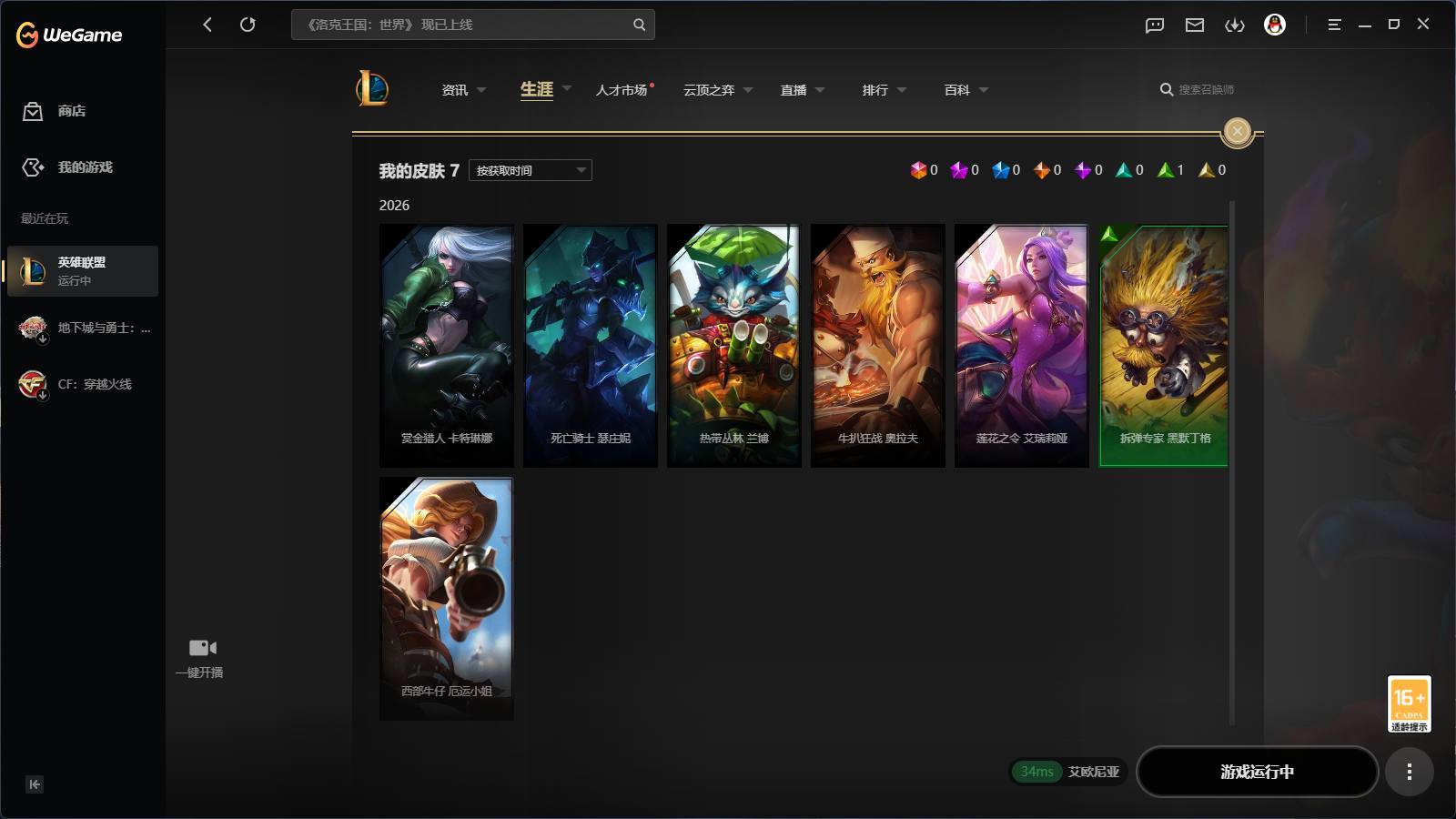Click the search magnifier in the top search bar
Screen dimensions: 1456x819
click(640, 25)
